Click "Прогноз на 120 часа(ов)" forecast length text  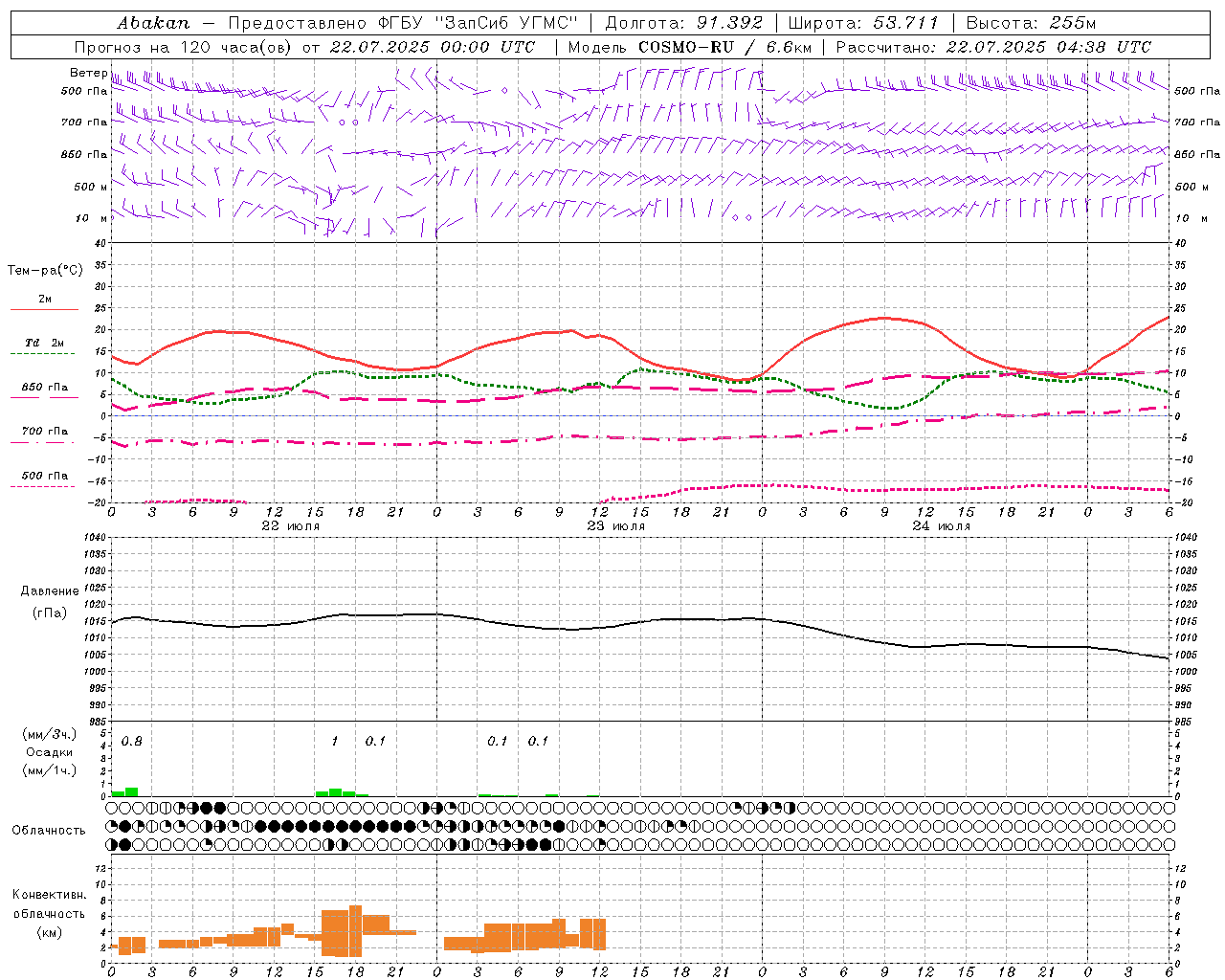tap(183, 47)
